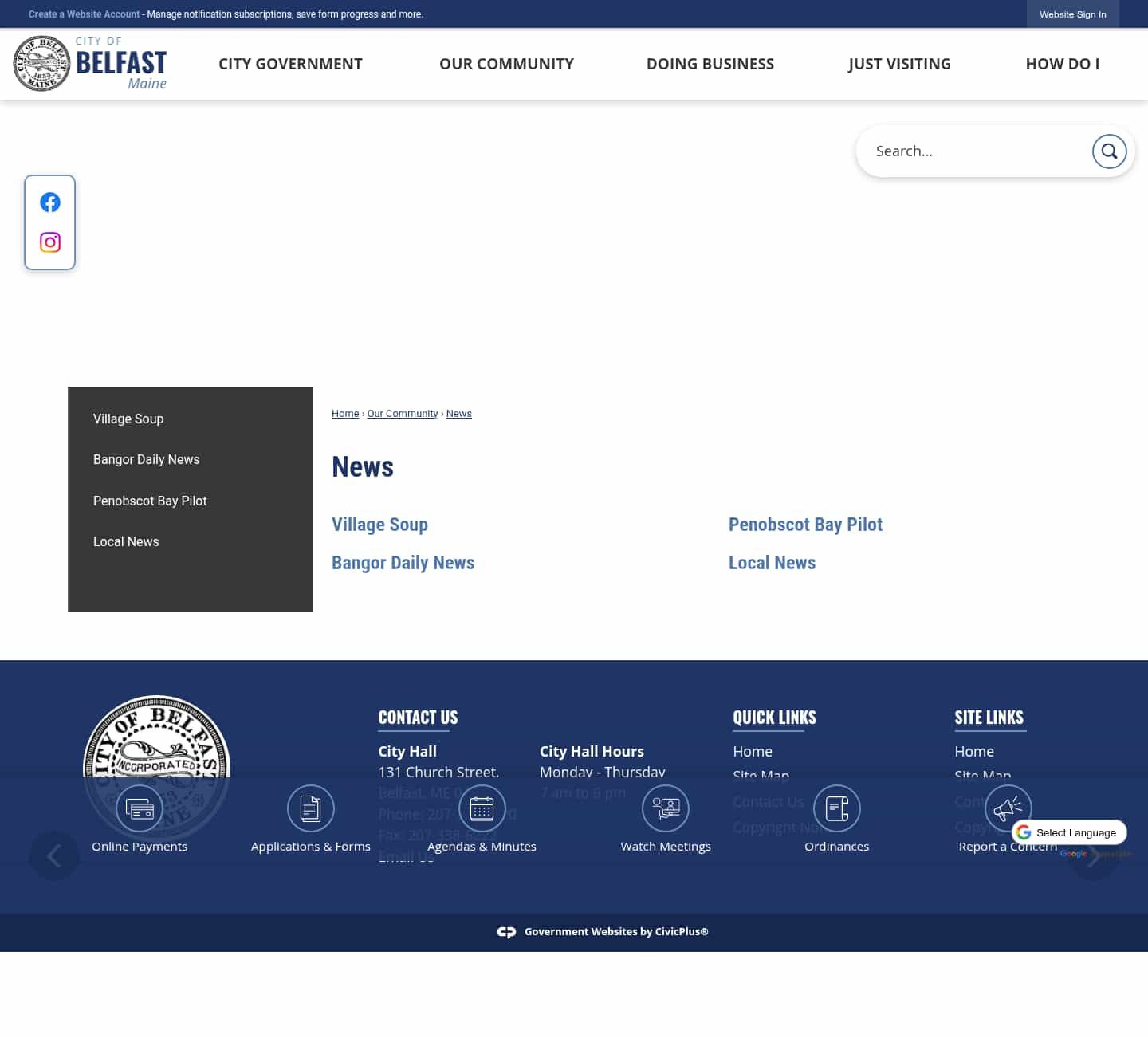The width and height of the screenshot is (1148, 1038).
Task: Click Home under Site Links
Action: coord(974,752)
